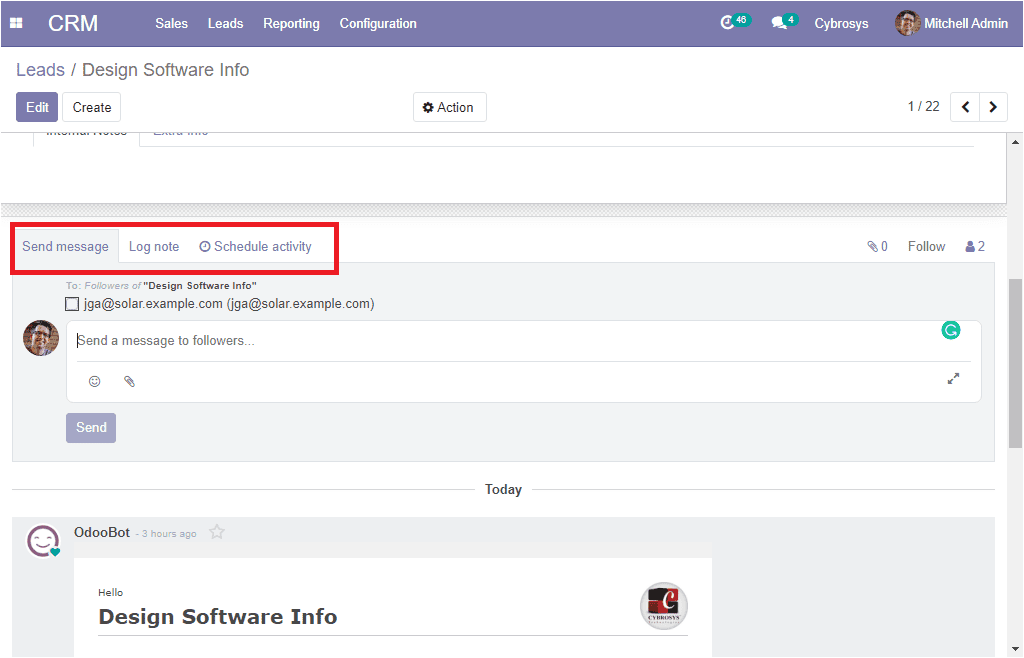Show followers list via person icon 2
Viewport: 1024px width, 658px height.
coord(975,246)
